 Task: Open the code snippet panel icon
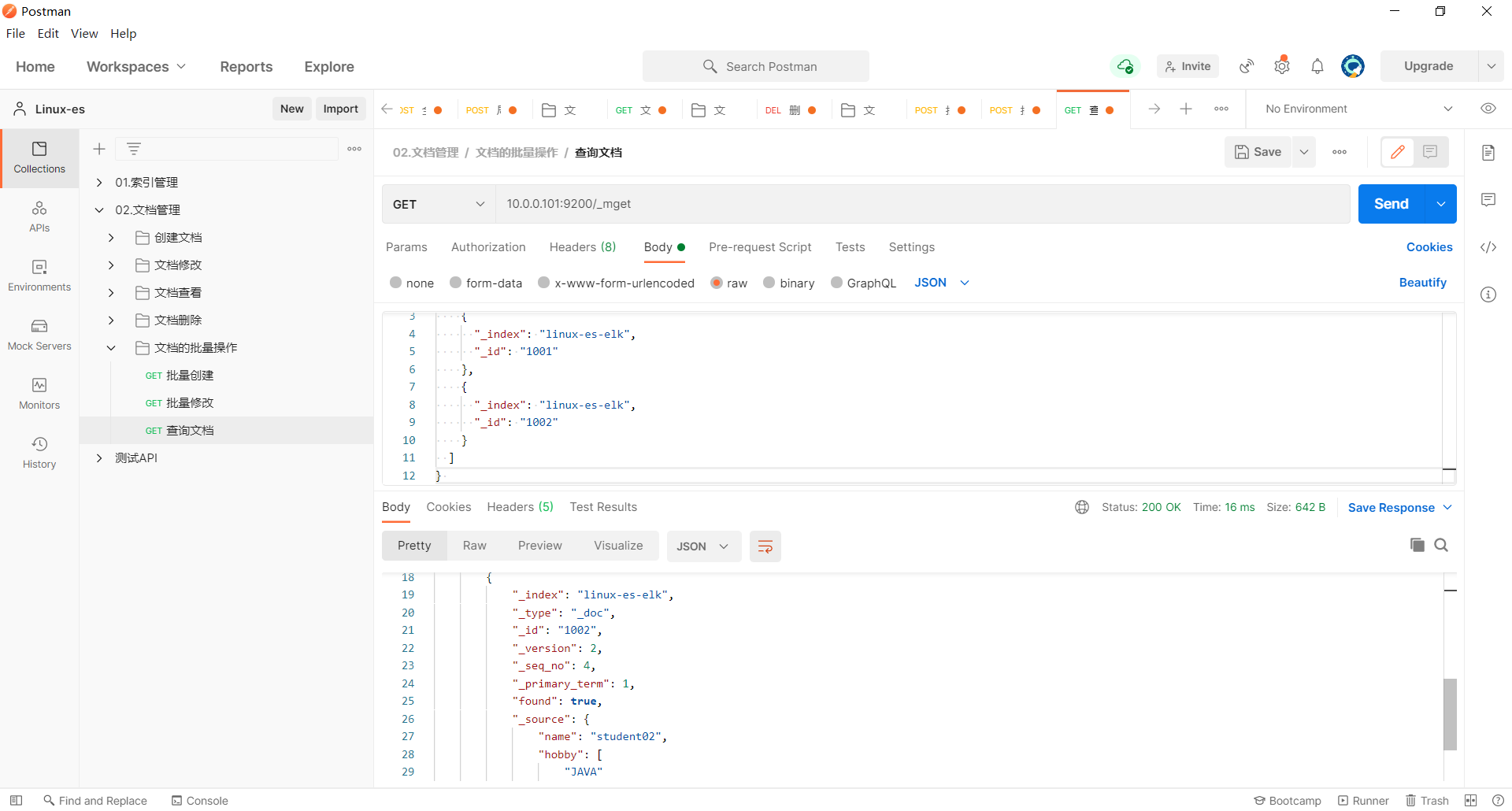(x=1488, y=247)
